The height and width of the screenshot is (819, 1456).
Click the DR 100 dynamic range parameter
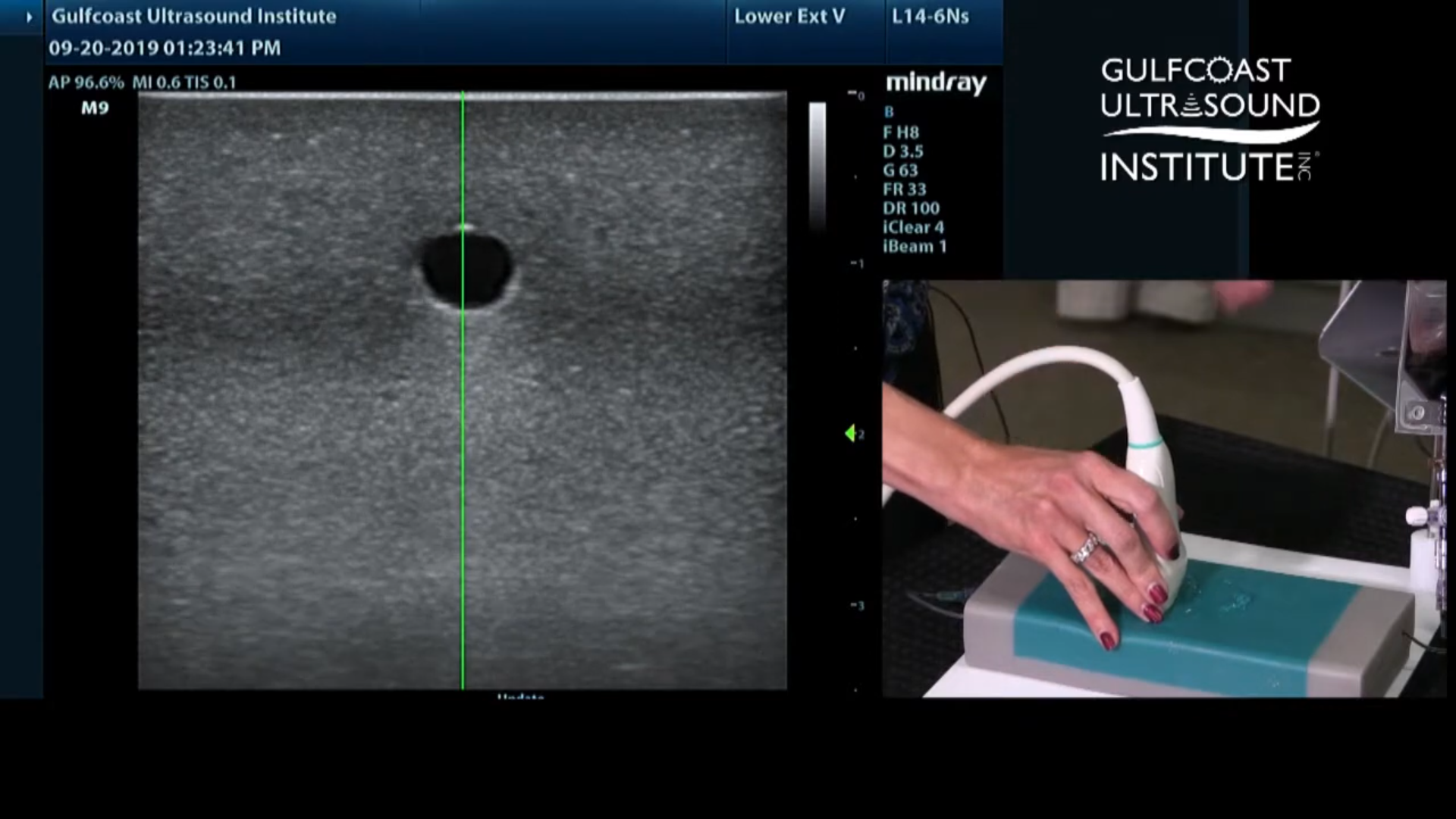(911, 209)
